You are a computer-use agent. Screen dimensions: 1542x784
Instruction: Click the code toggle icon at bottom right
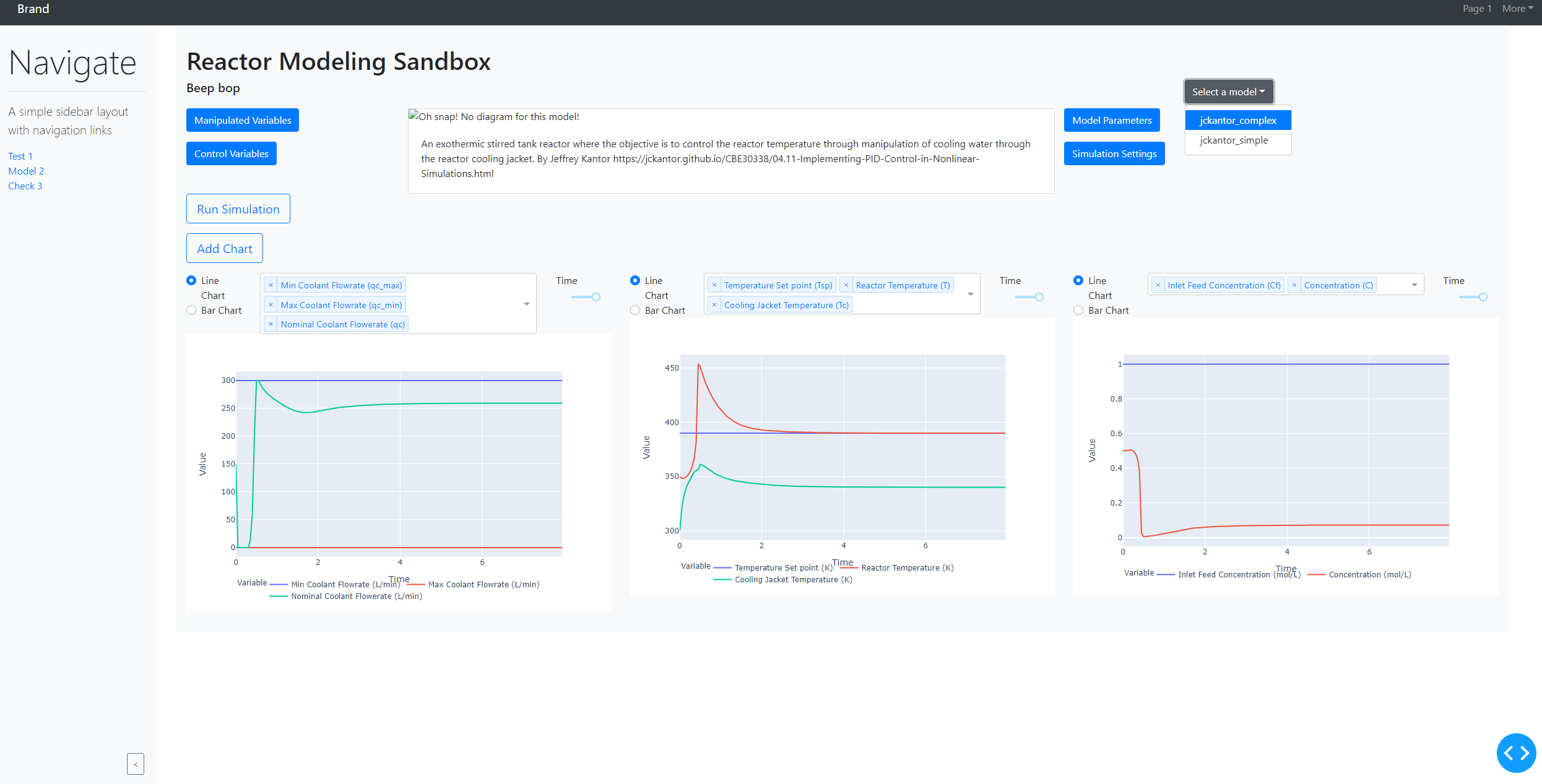click(x=1516, y=752)
